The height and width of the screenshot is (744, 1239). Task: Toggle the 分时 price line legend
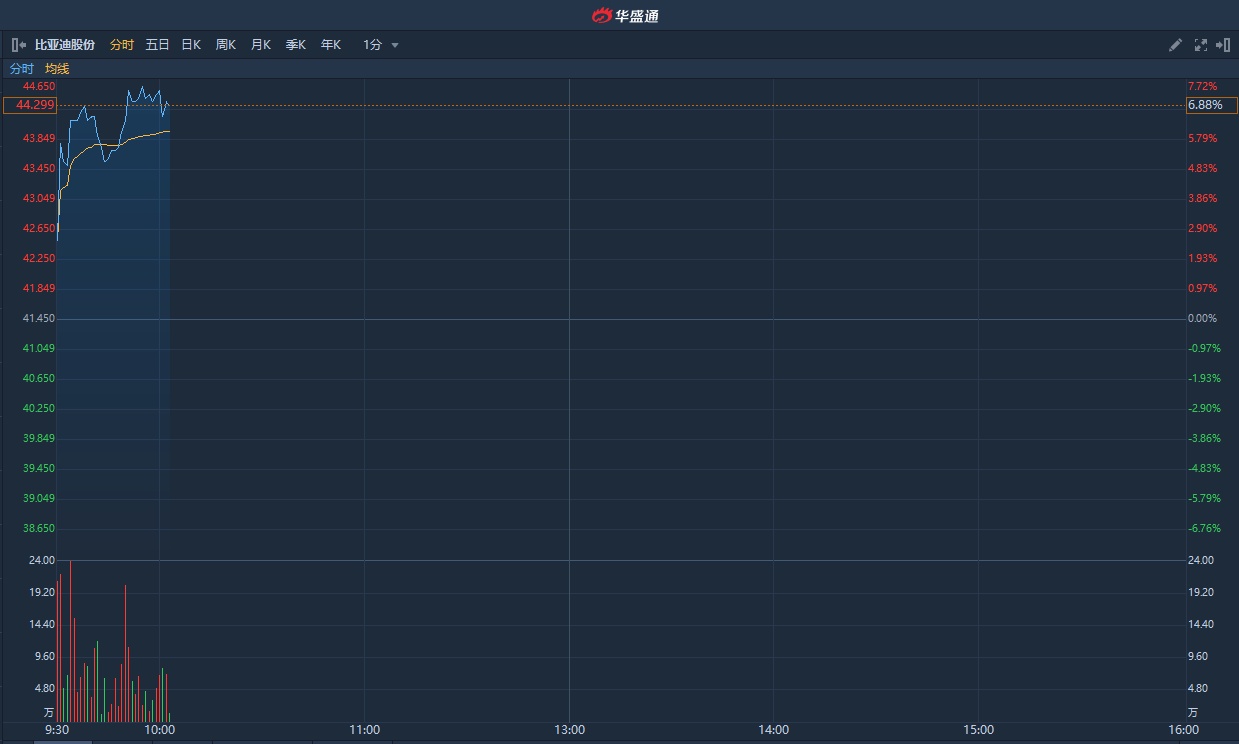click(x=21, y=69)
